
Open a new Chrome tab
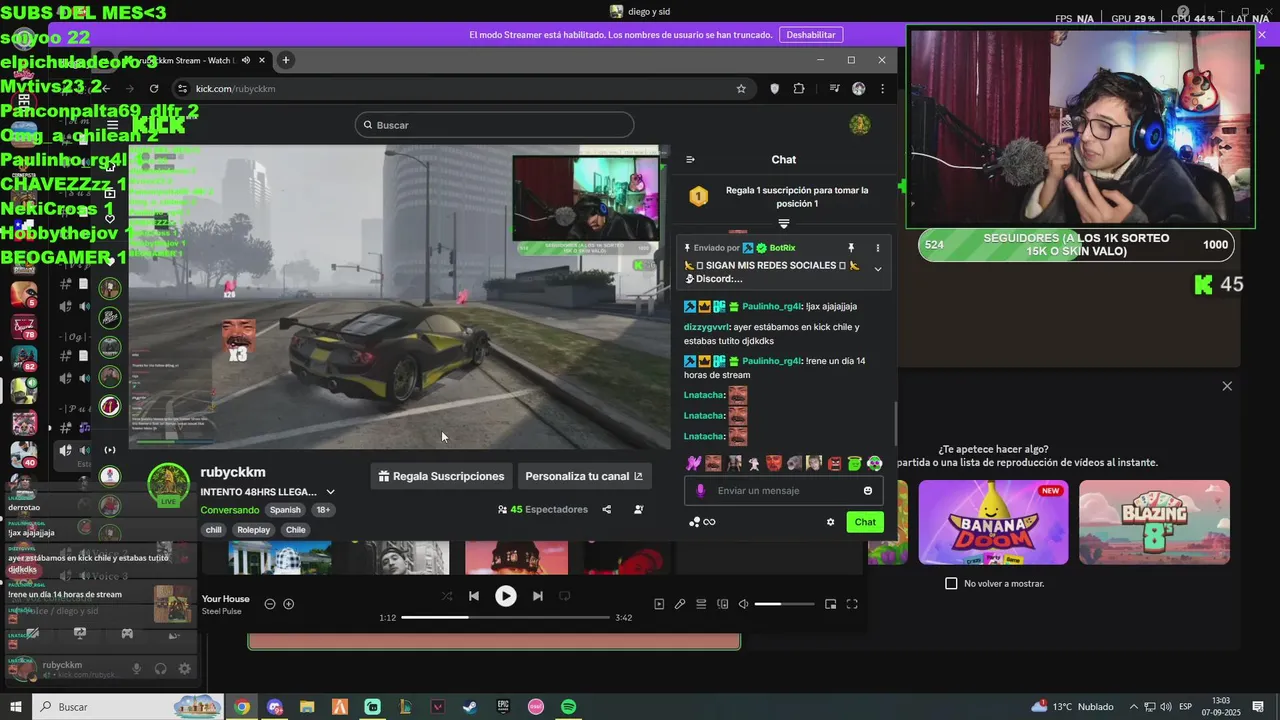(x=285, y=60)
